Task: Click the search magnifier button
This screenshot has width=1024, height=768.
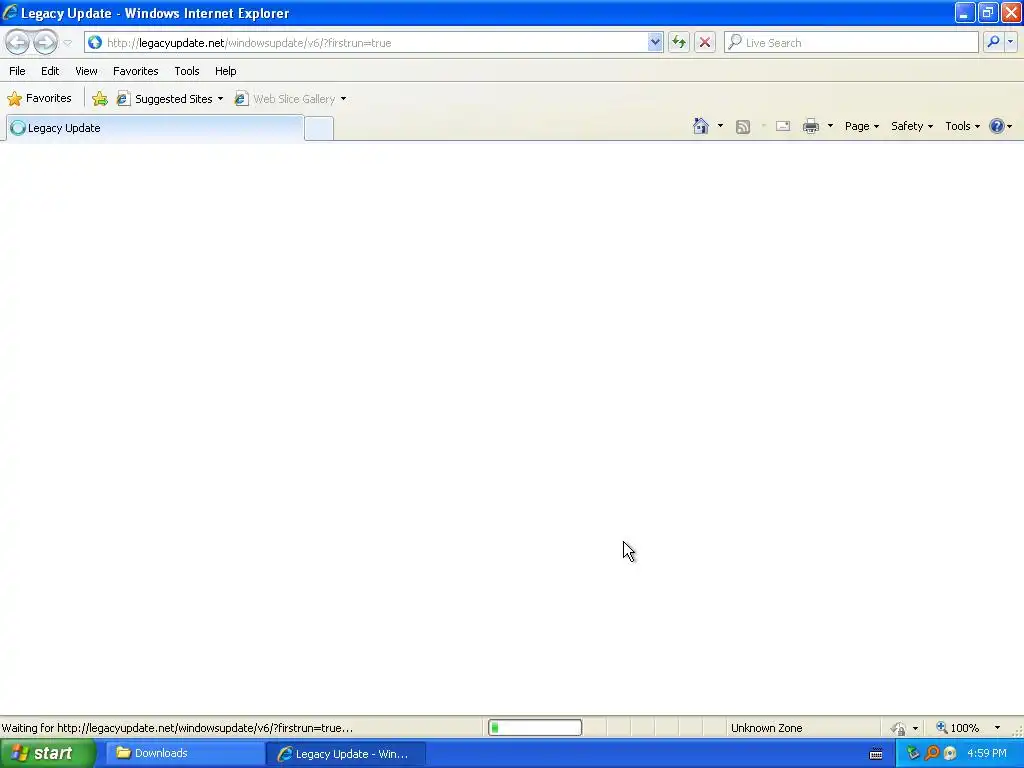Action: pos(993,42)
